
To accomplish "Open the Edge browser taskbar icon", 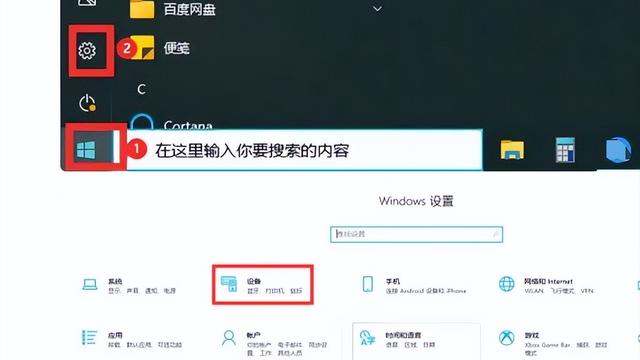I will pyautogui.click(x=618, y=150).
